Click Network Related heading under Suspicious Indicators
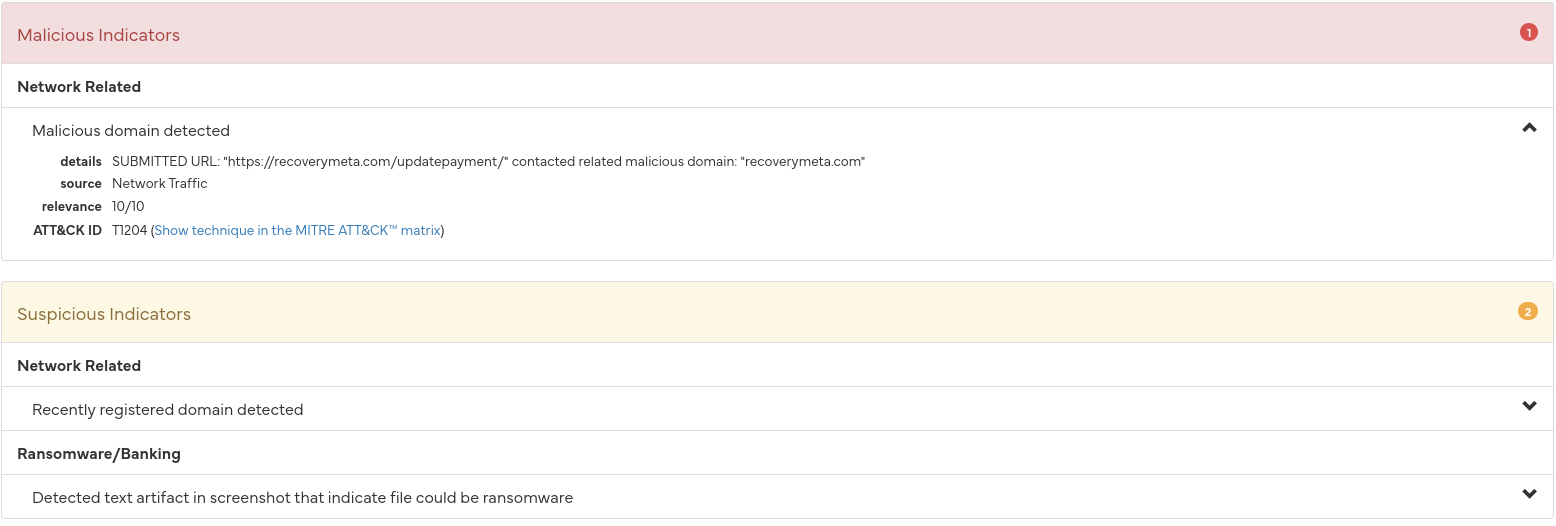The height and width of the screenshot is (526, 1556). pos(79,366)
